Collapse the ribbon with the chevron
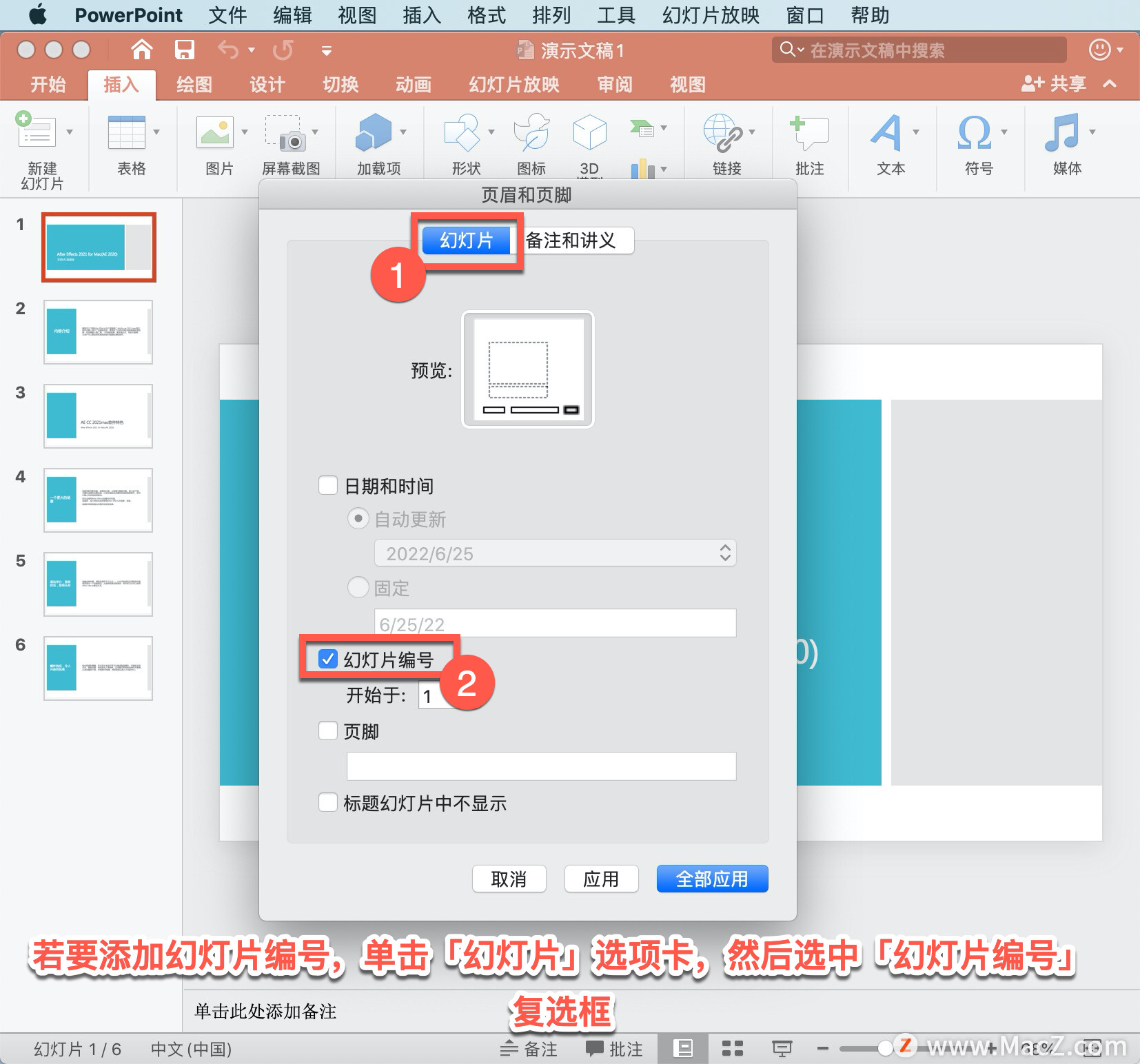 [x=1110, y=84]
